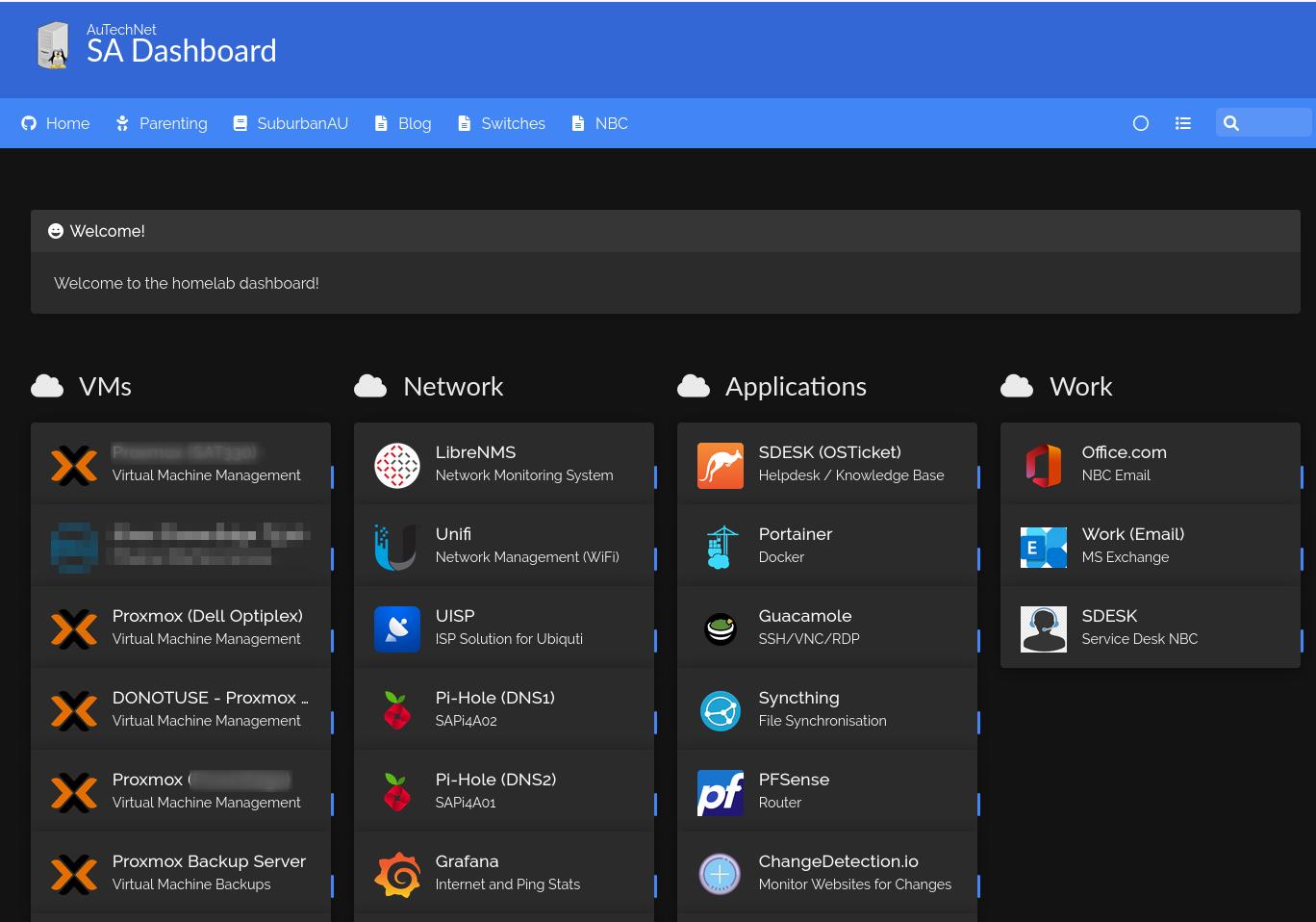Click 'Welcome to the homelab dashboard!' text
Image resolution: width=1316 pixels, height=922 pixels.
pos(187,283)
